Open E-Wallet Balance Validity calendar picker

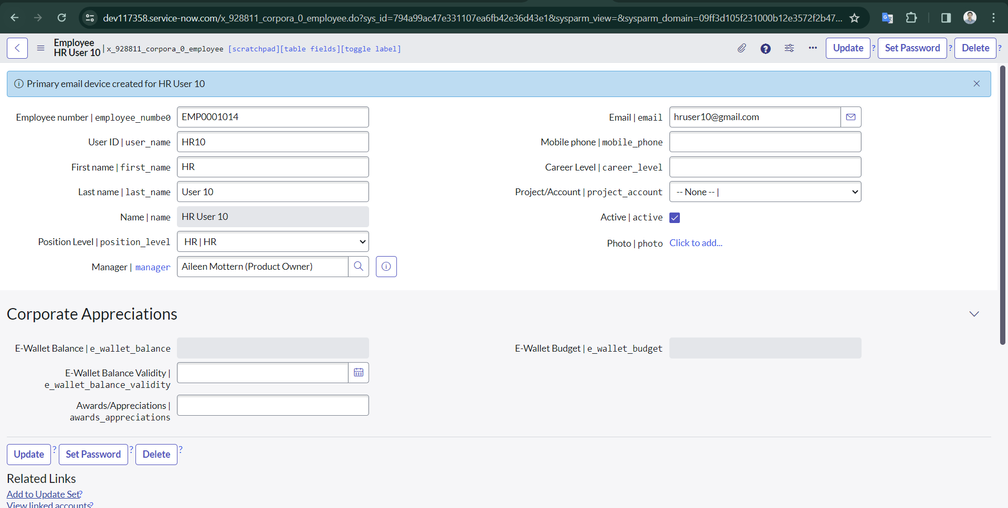pos(359,373)
